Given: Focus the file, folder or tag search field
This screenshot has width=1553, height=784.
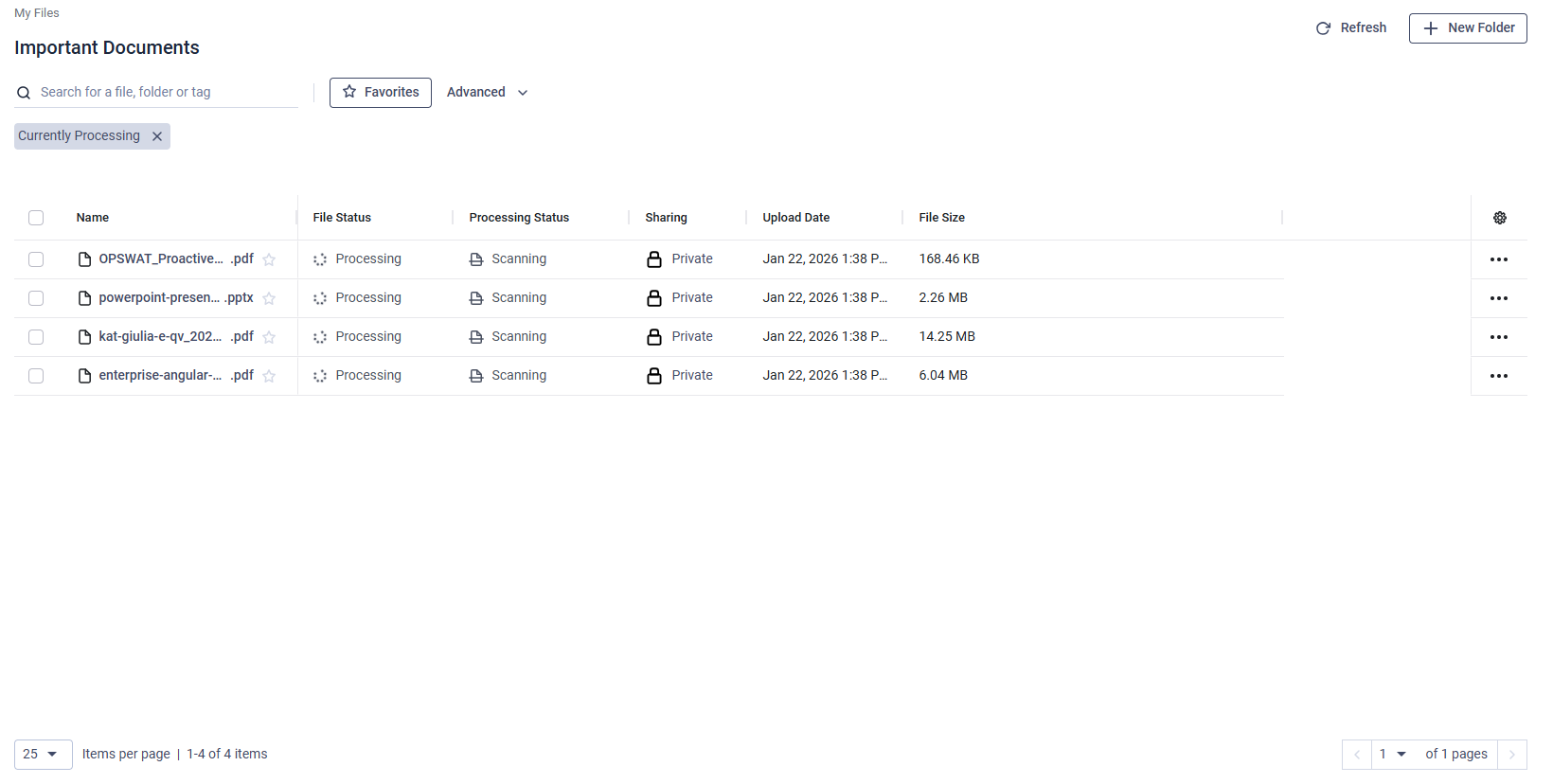Looking at the screenshot, I should click(166, 93).
